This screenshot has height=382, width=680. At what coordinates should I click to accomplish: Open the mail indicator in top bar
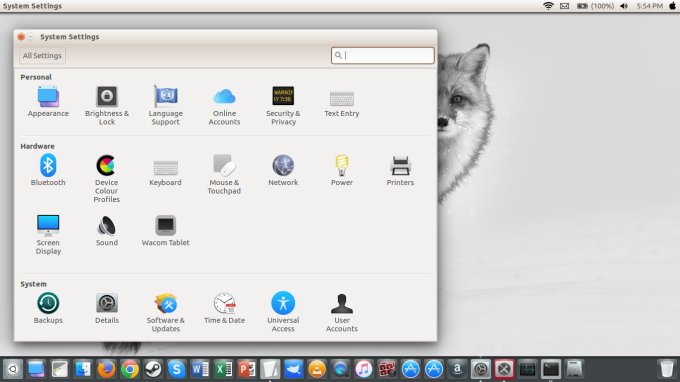click(x=564, y=6)
